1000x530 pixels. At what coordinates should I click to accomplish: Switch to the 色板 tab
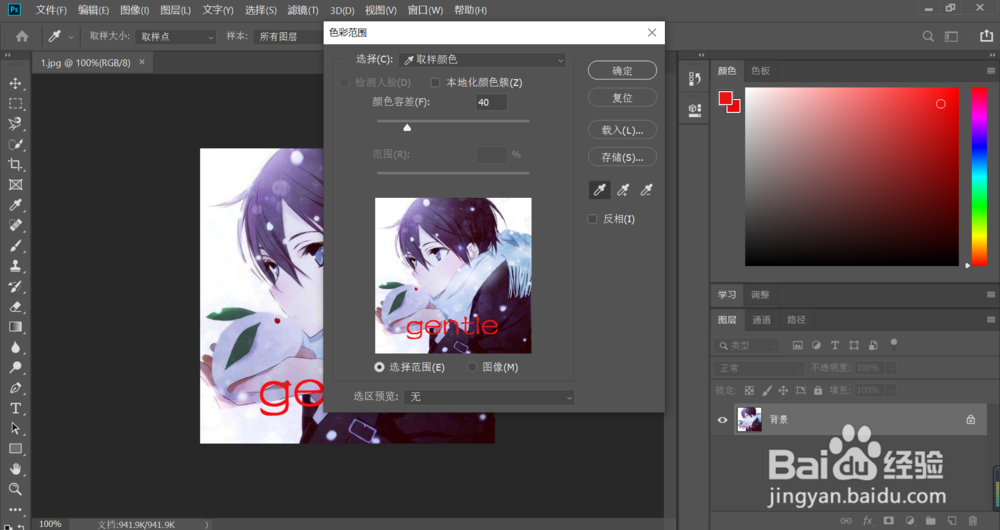(760, 71)
